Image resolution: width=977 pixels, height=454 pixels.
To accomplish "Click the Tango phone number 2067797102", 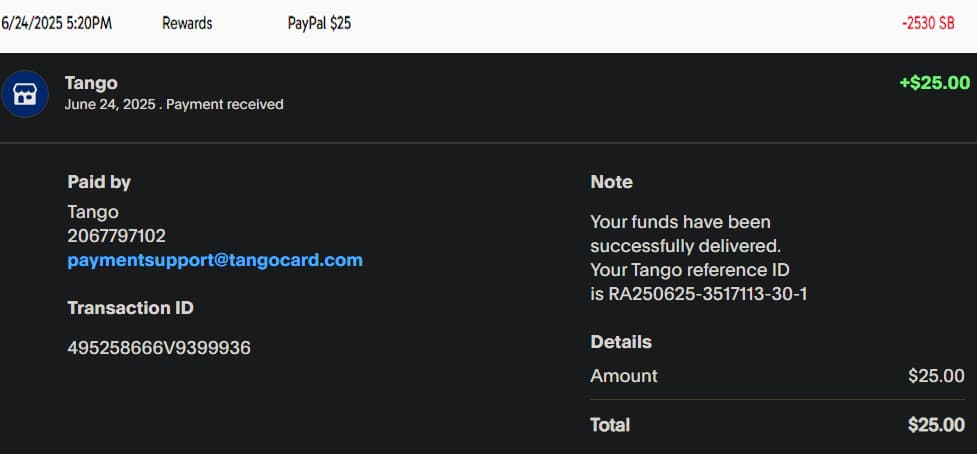I will (116, 236).
